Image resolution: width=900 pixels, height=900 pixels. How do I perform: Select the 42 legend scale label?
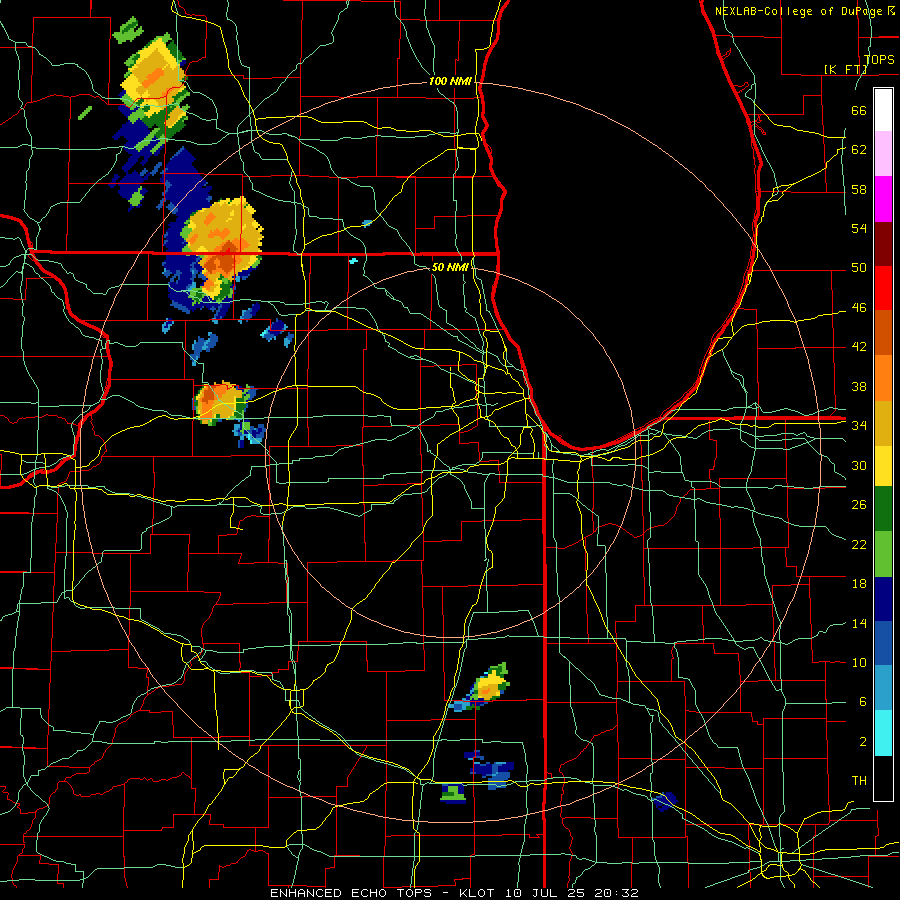pyautogui.click(x=859, y=346)
